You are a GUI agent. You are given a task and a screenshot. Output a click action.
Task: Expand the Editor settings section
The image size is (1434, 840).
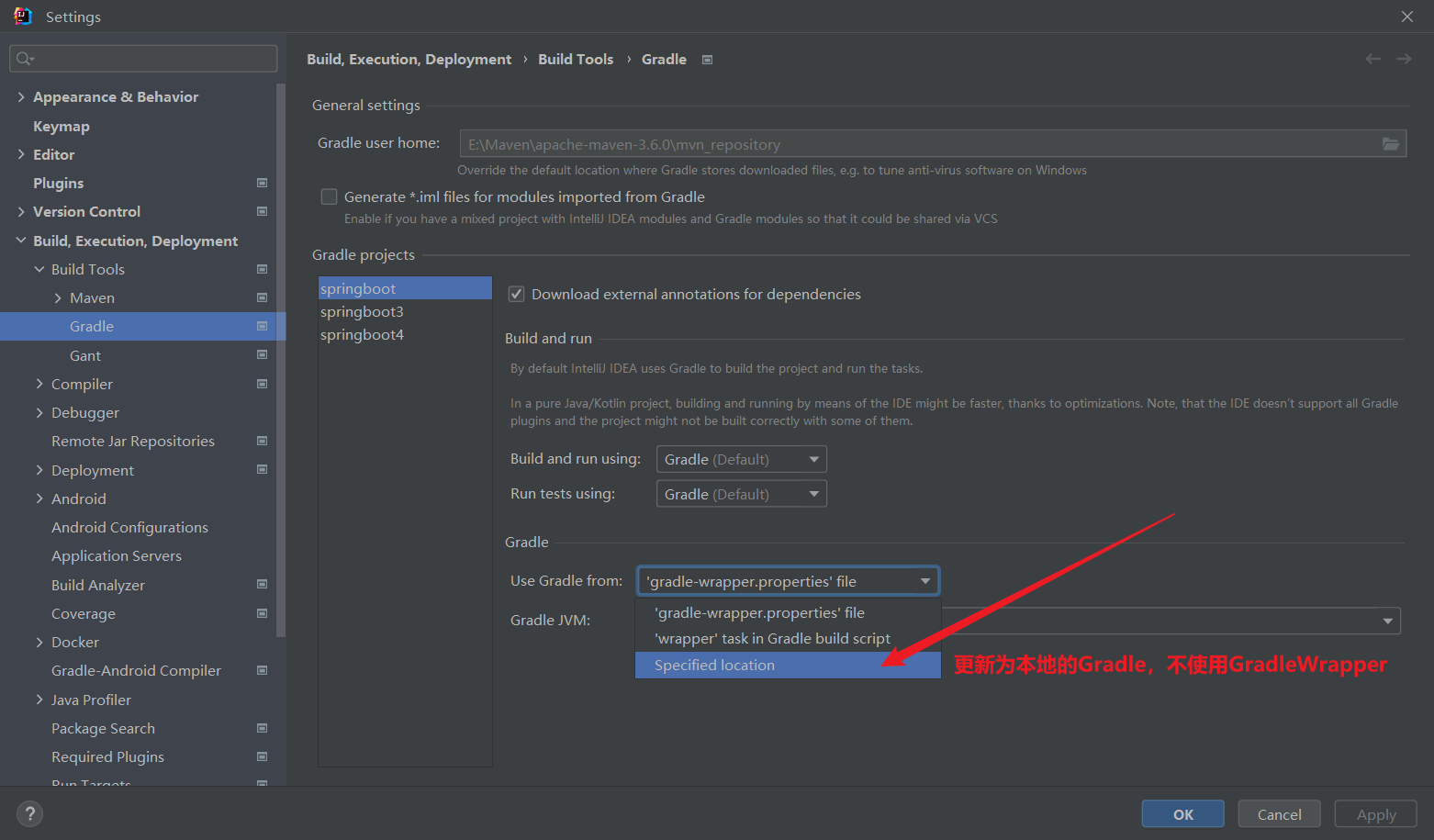click(21, 154)
